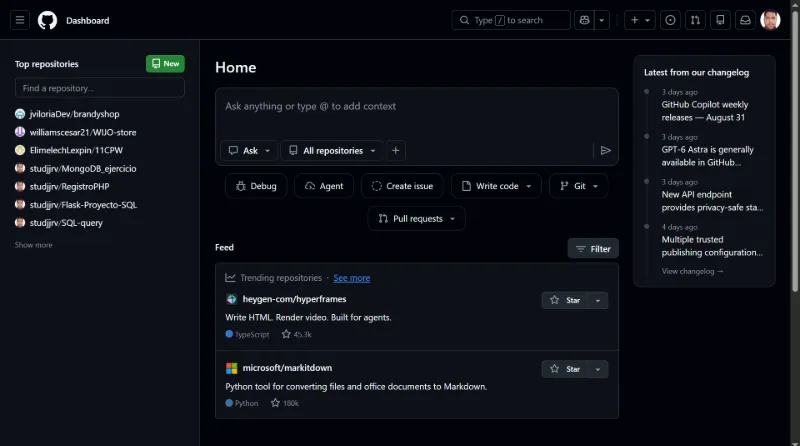Open the Write code dropdown

[496, 186]
